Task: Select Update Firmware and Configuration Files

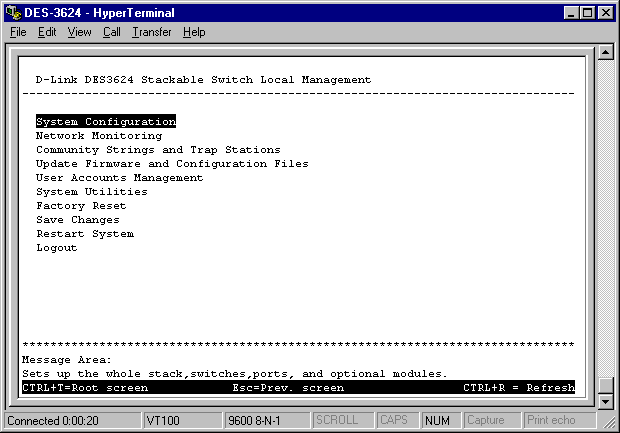Action: pyautogui.click(x=172, y=164)
